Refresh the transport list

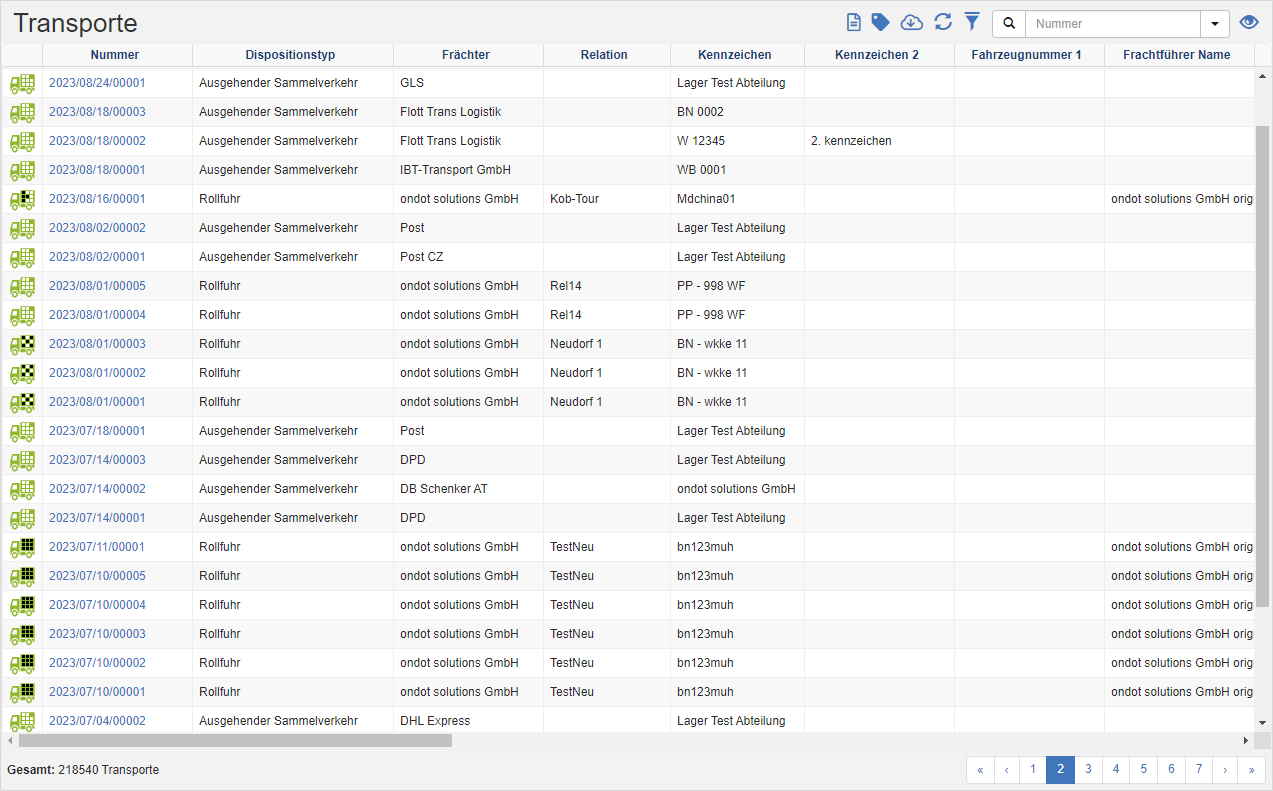click(x=943, y=22)
